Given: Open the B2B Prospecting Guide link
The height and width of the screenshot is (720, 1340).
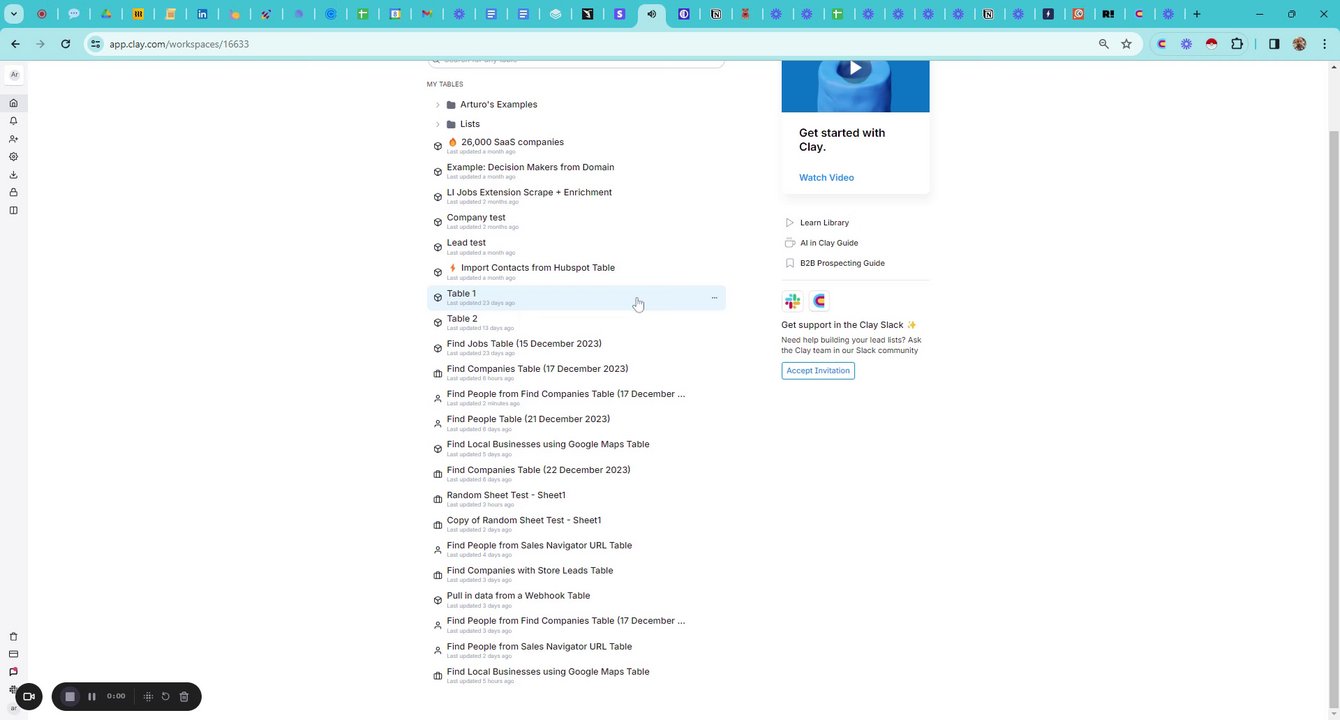Looking at the screenshot, I should click(842, 263).
